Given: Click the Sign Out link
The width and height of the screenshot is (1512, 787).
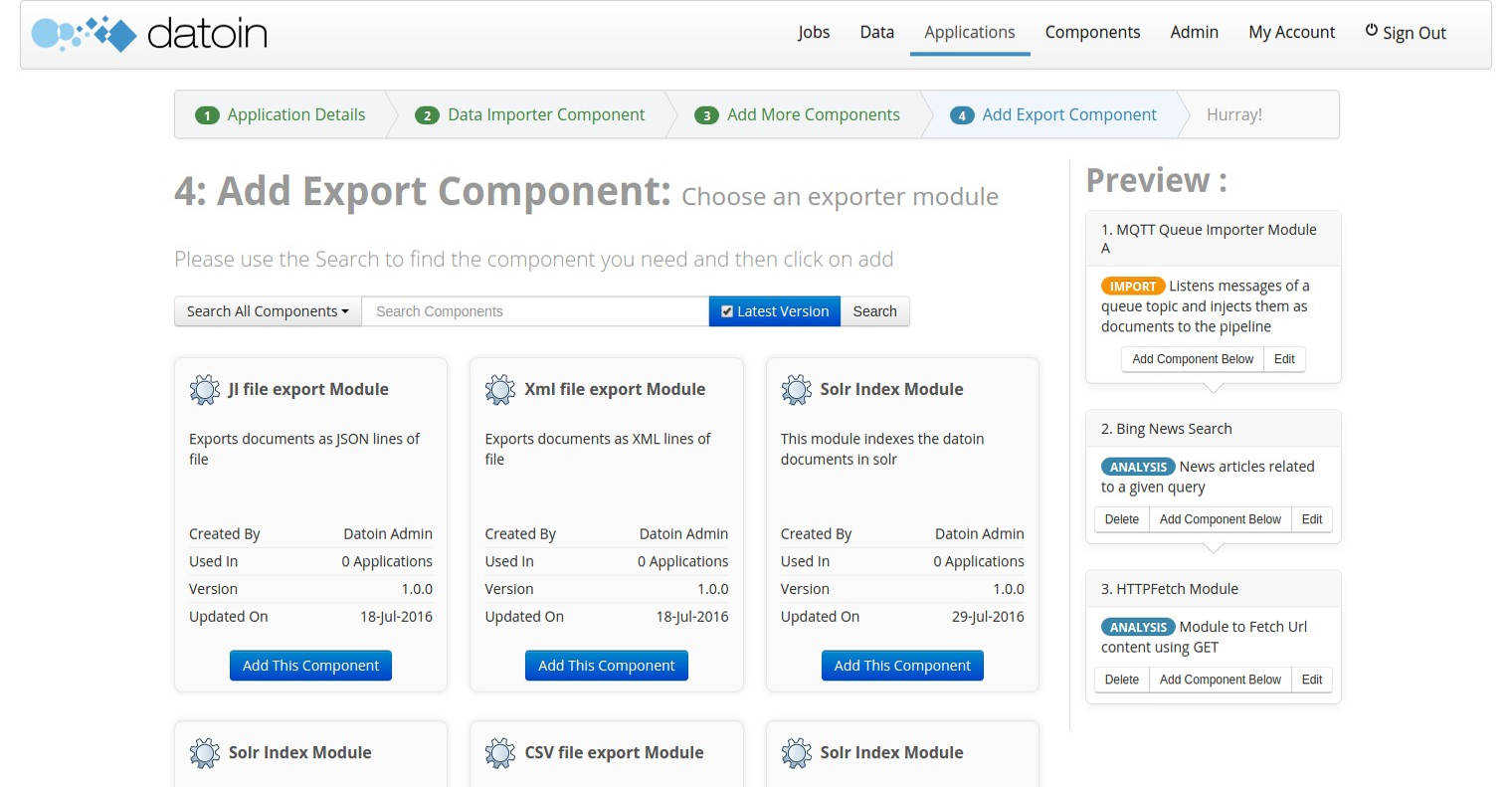Looking at the screenshot, I should [1406, 32].
